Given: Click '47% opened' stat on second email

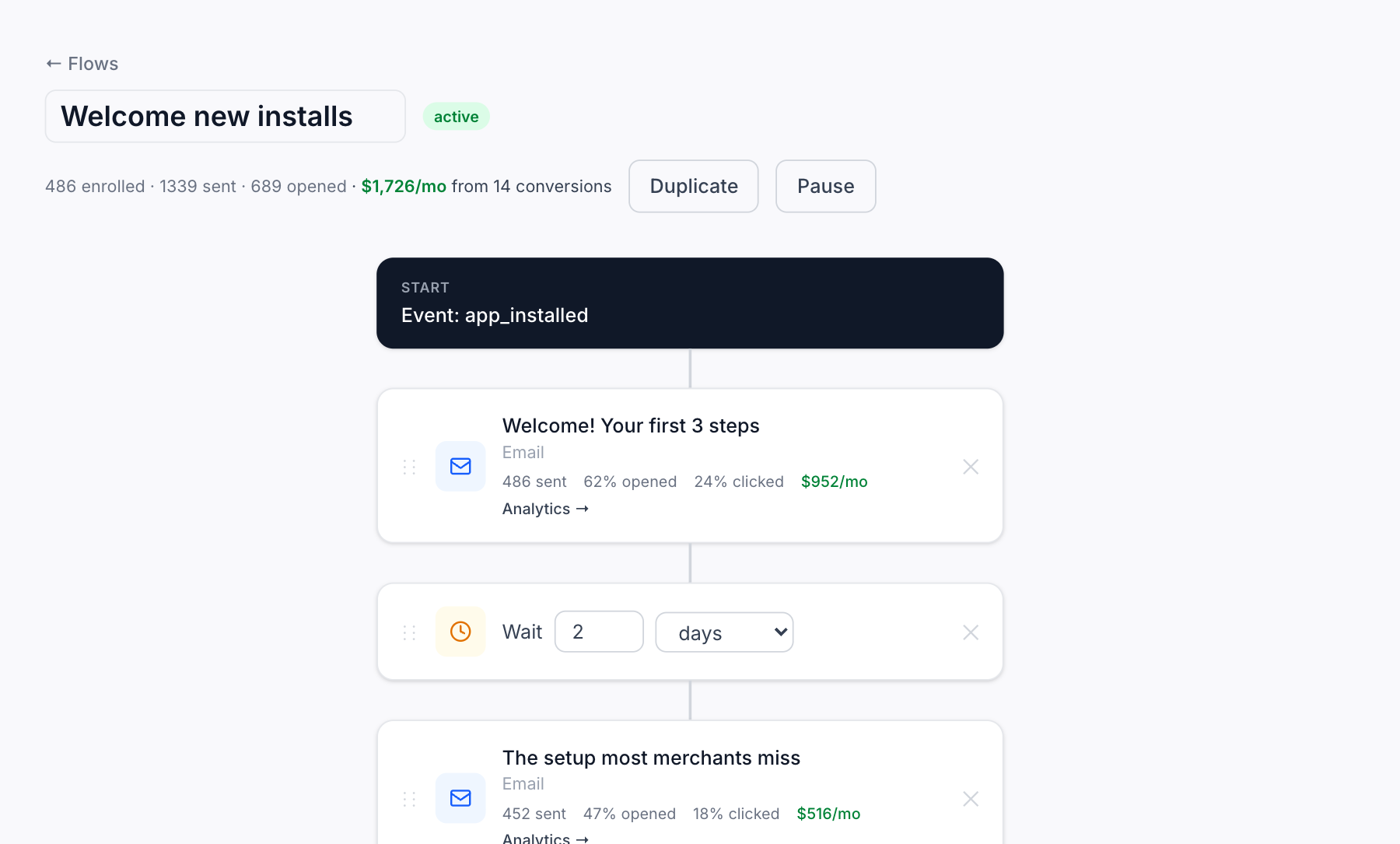Looking at the screenshot, I should coord(629,814).
